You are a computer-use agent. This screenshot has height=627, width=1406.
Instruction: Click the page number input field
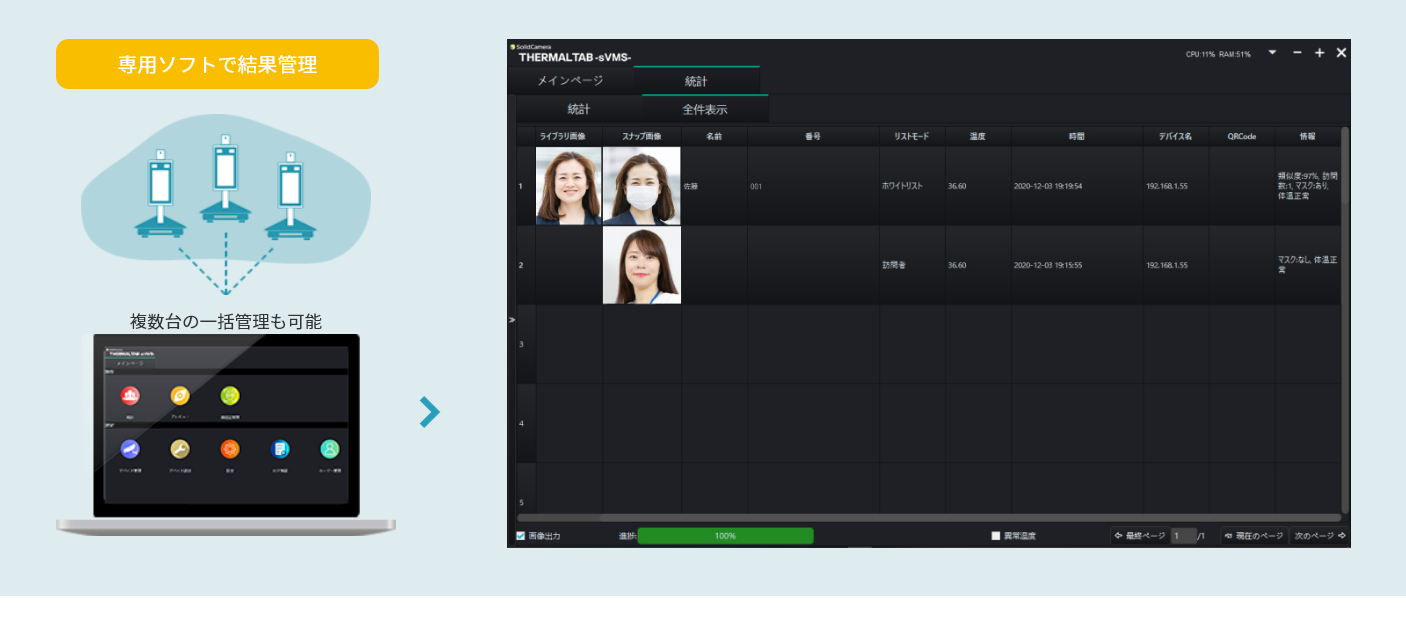[x=1183, y=536]
